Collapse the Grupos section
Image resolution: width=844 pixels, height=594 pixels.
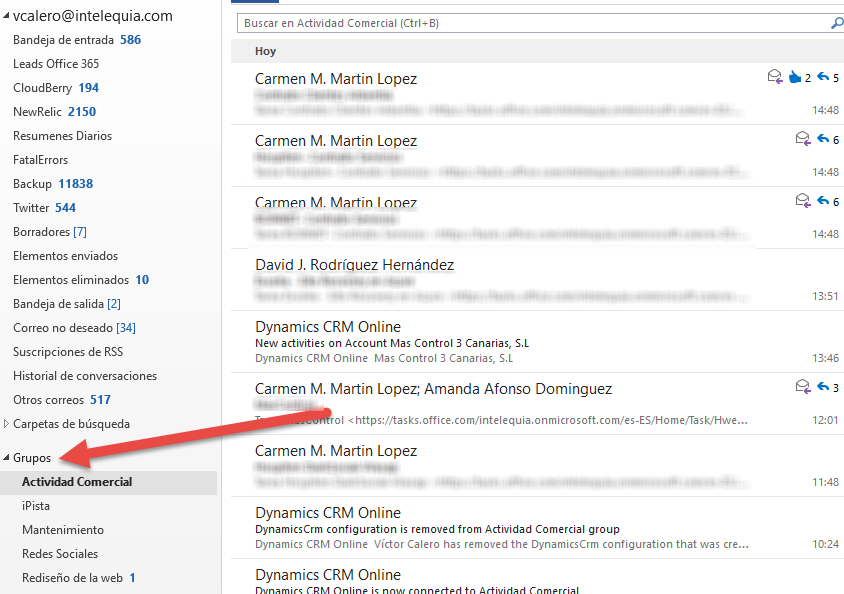pyautogui.click(x=8, y=458)
